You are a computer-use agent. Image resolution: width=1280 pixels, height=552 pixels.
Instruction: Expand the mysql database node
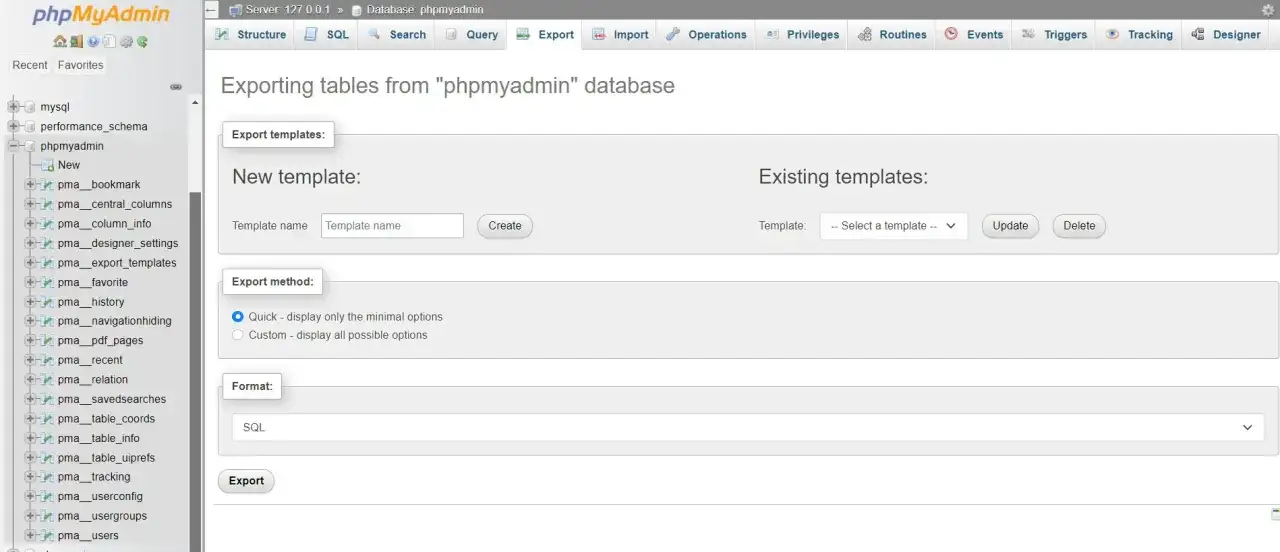pos(13,107)
